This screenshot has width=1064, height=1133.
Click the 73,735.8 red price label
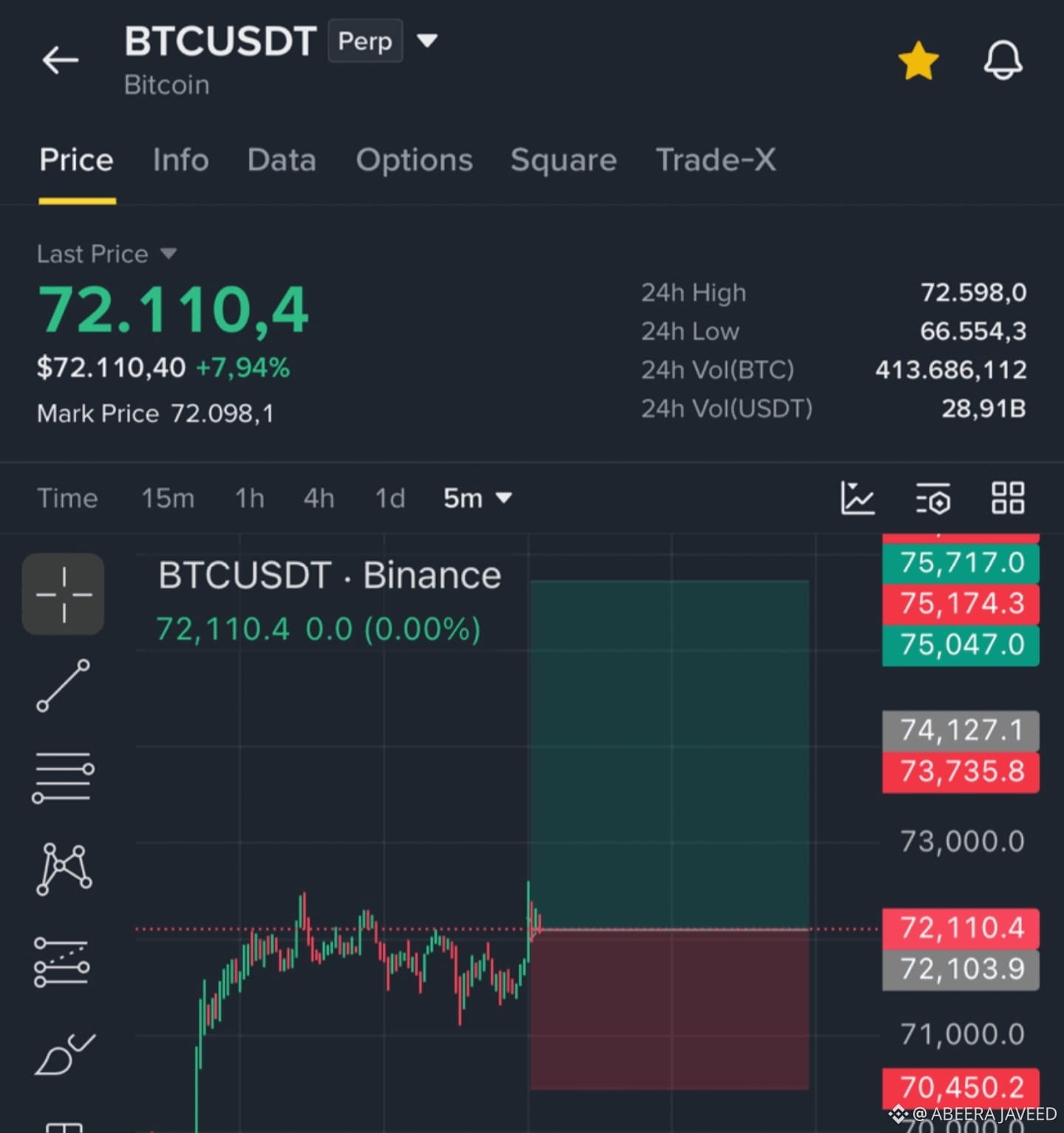pyautogui.click(x=961, y=772)
